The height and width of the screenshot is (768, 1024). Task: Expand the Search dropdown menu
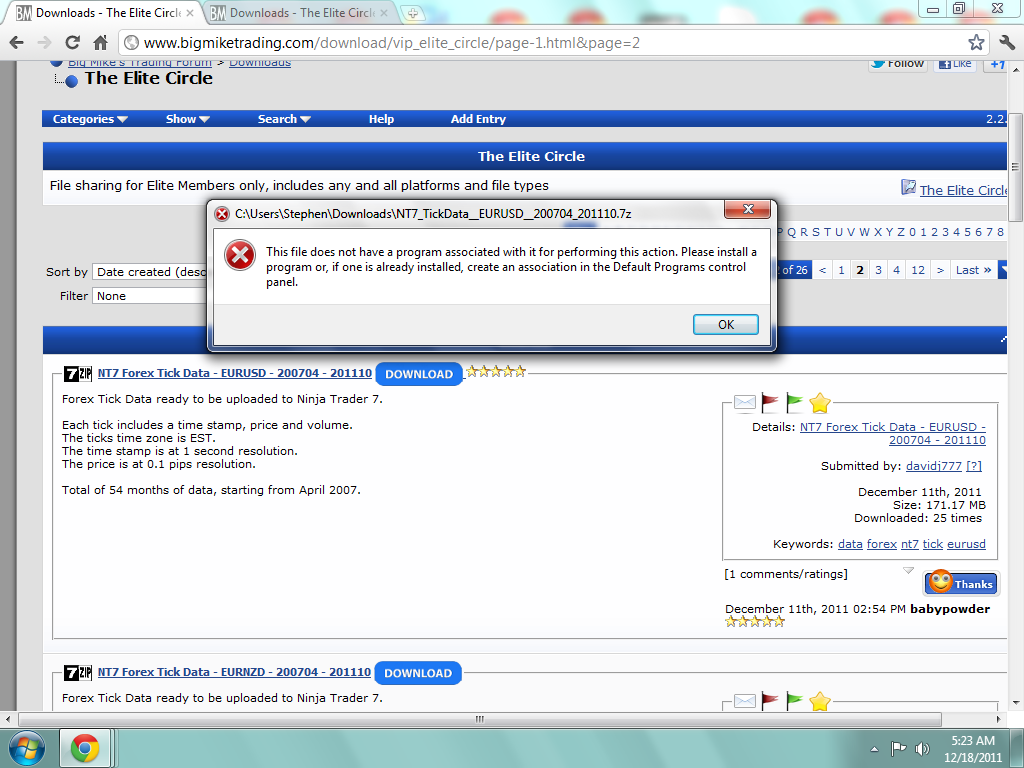[284, 119]
